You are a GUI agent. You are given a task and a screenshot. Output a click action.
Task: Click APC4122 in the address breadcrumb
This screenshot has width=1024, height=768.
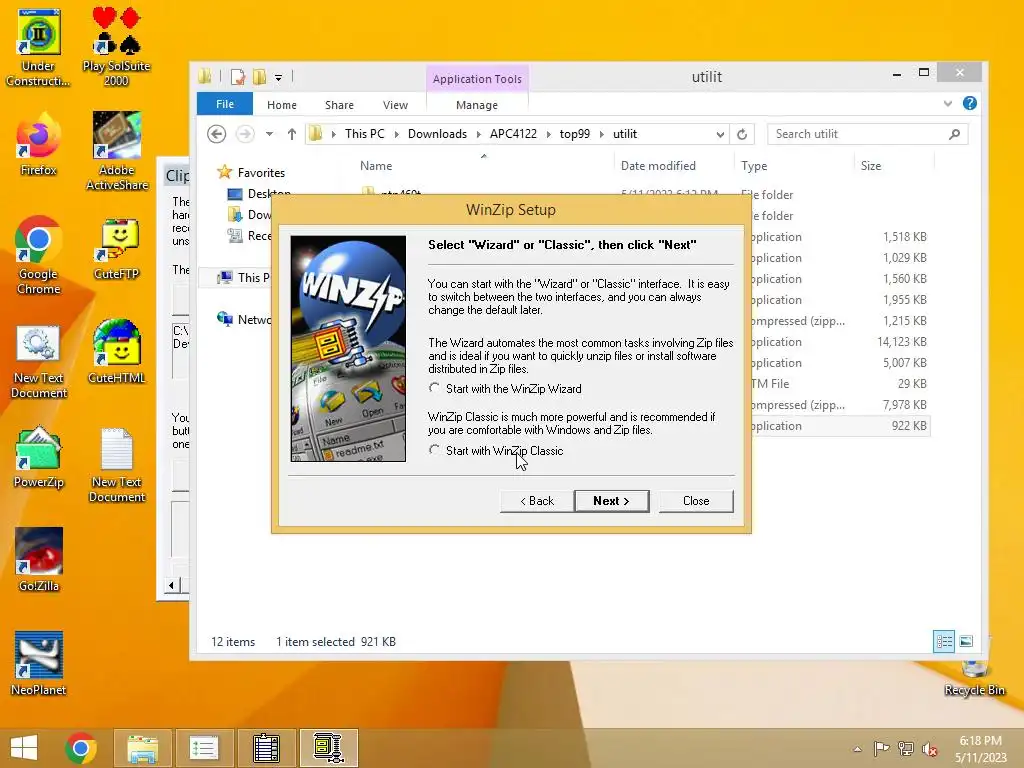(513, 134)
